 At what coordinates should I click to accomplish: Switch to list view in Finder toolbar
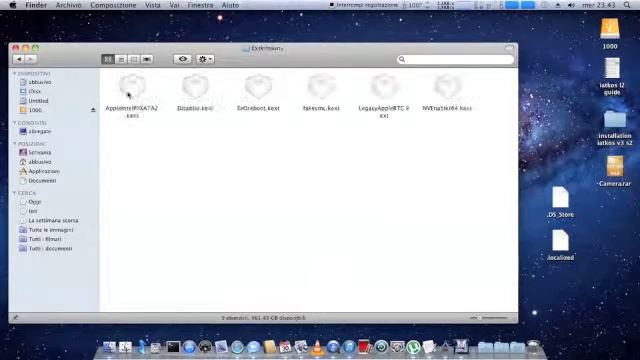coord(121,59)
